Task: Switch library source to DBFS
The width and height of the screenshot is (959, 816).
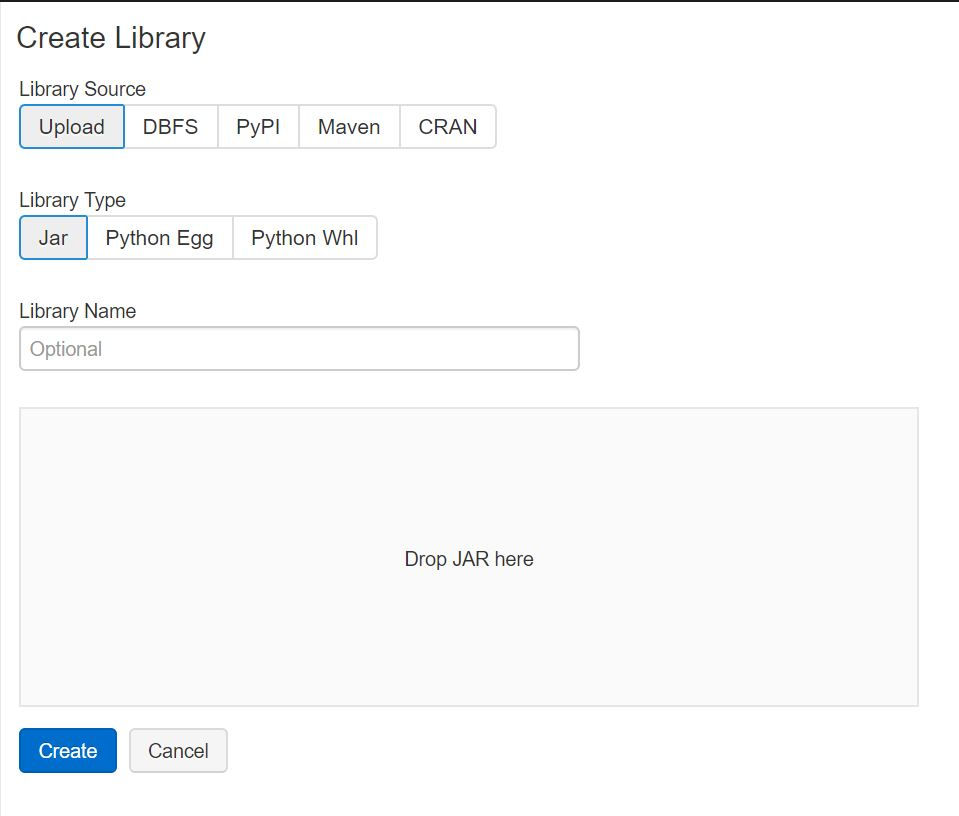Action: pos(170,126)
